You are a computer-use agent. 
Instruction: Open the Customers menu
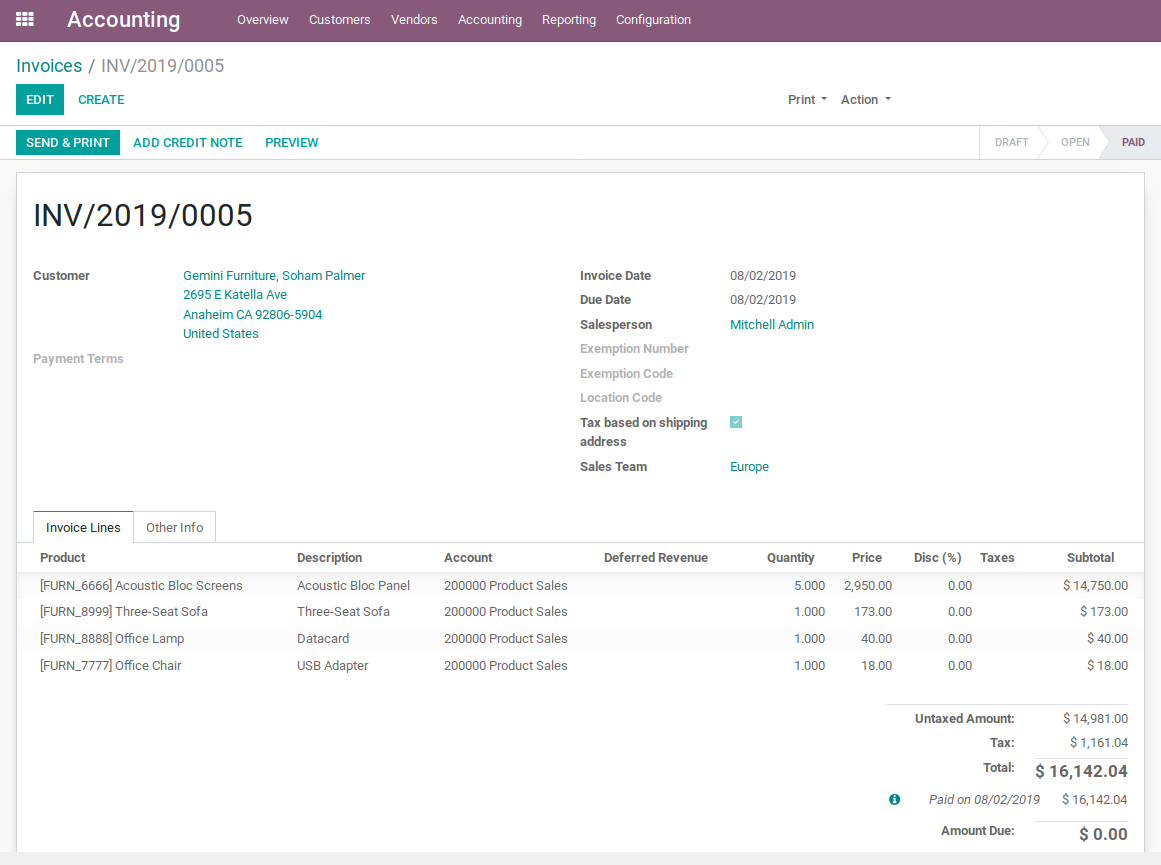tap(339, 20)
